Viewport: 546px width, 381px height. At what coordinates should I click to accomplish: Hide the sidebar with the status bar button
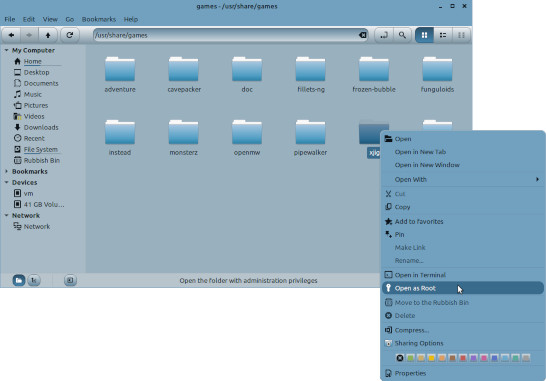[70, 280]
